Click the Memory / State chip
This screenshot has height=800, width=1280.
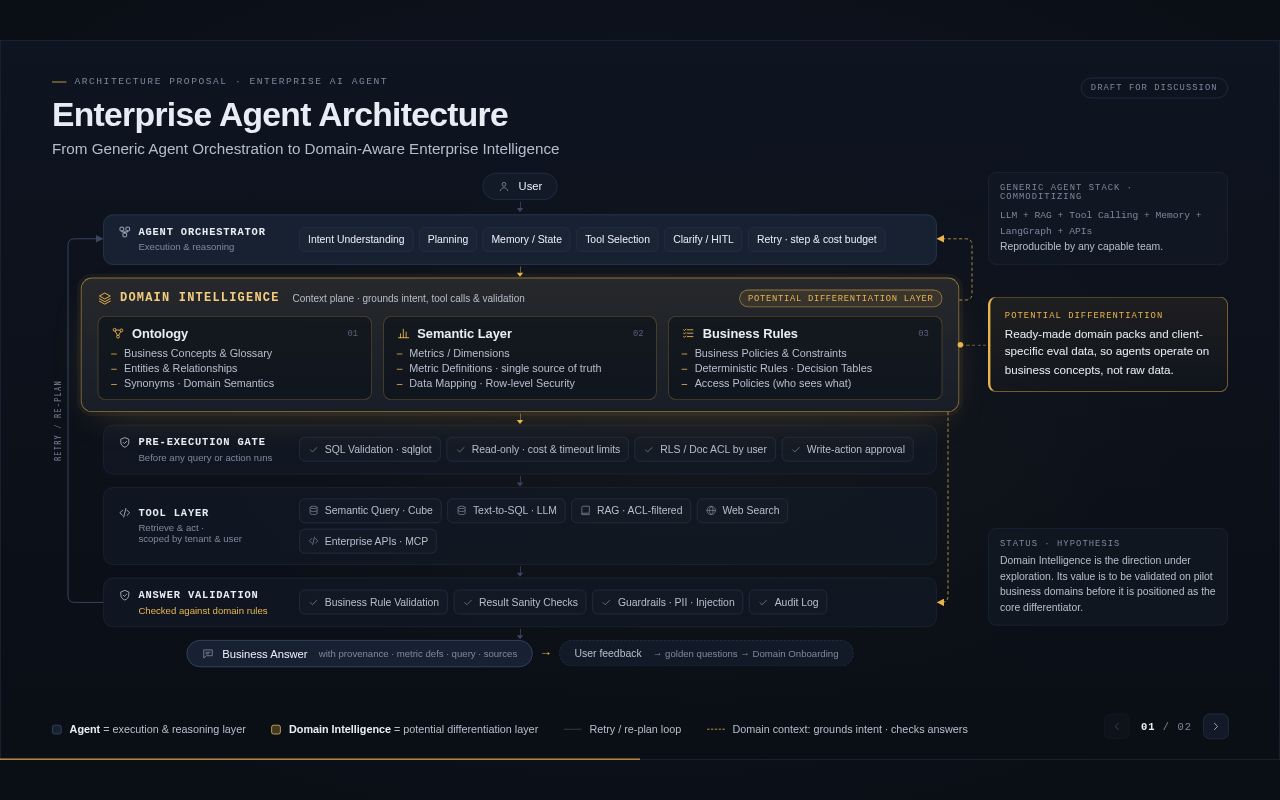(x=526, y=240)
